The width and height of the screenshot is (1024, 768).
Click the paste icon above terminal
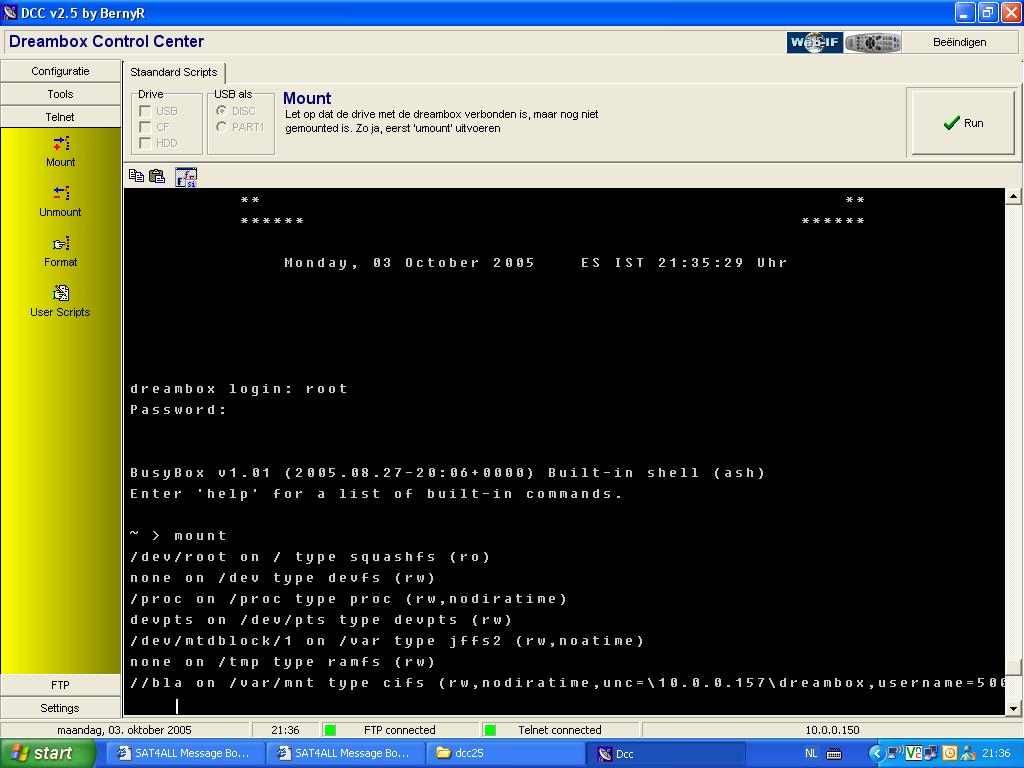pyautogui.click(x=157, y=176)
